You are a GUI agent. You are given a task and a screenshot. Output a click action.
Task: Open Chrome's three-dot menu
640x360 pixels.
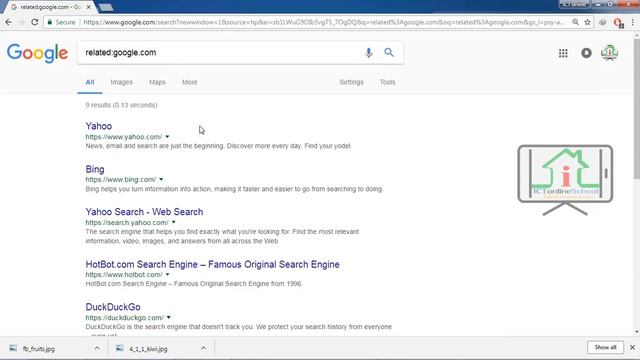[x=633, y=22]
